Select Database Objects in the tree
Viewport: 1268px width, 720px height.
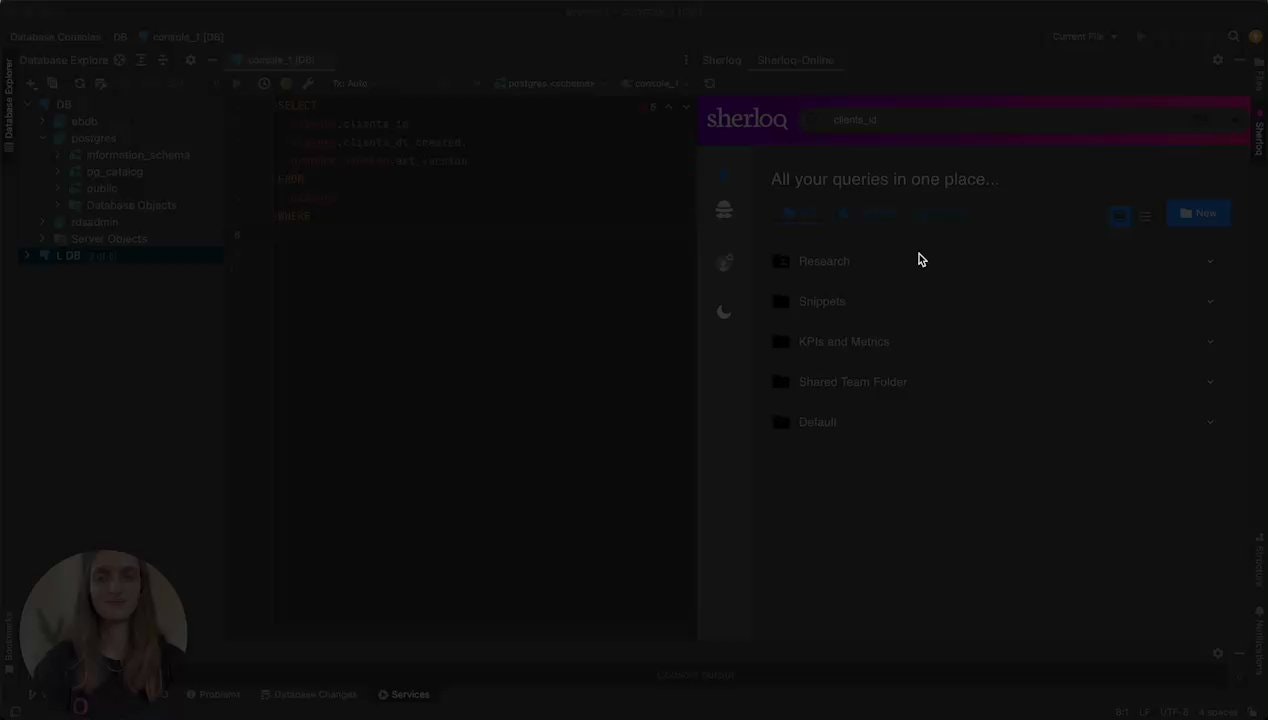131,205
